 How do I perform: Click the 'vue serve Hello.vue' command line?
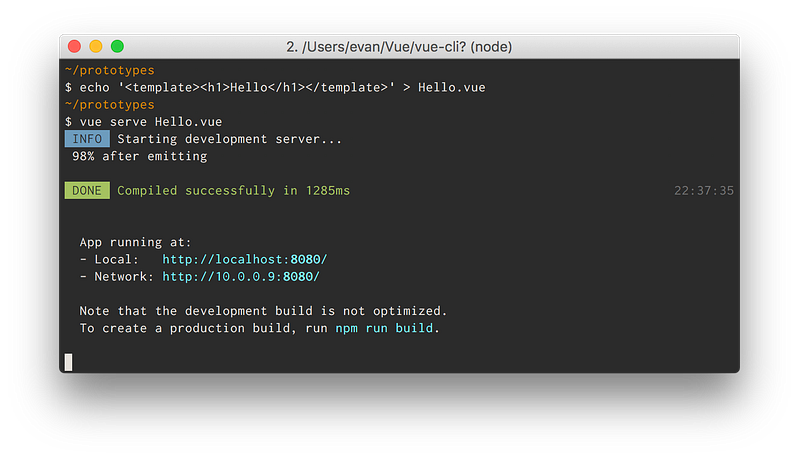[143, 122]
